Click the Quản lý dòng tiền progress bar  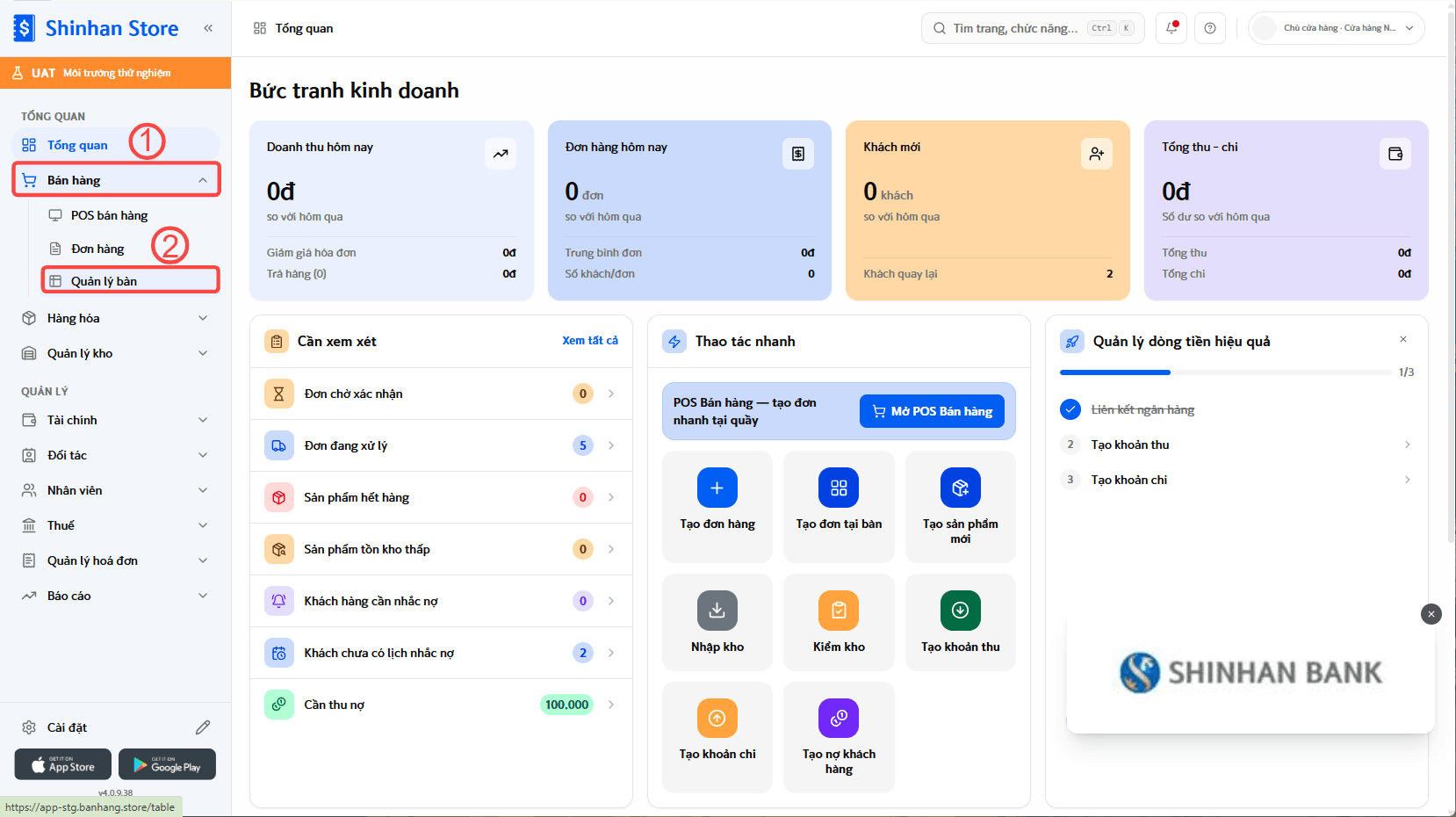coord(1225,372)
